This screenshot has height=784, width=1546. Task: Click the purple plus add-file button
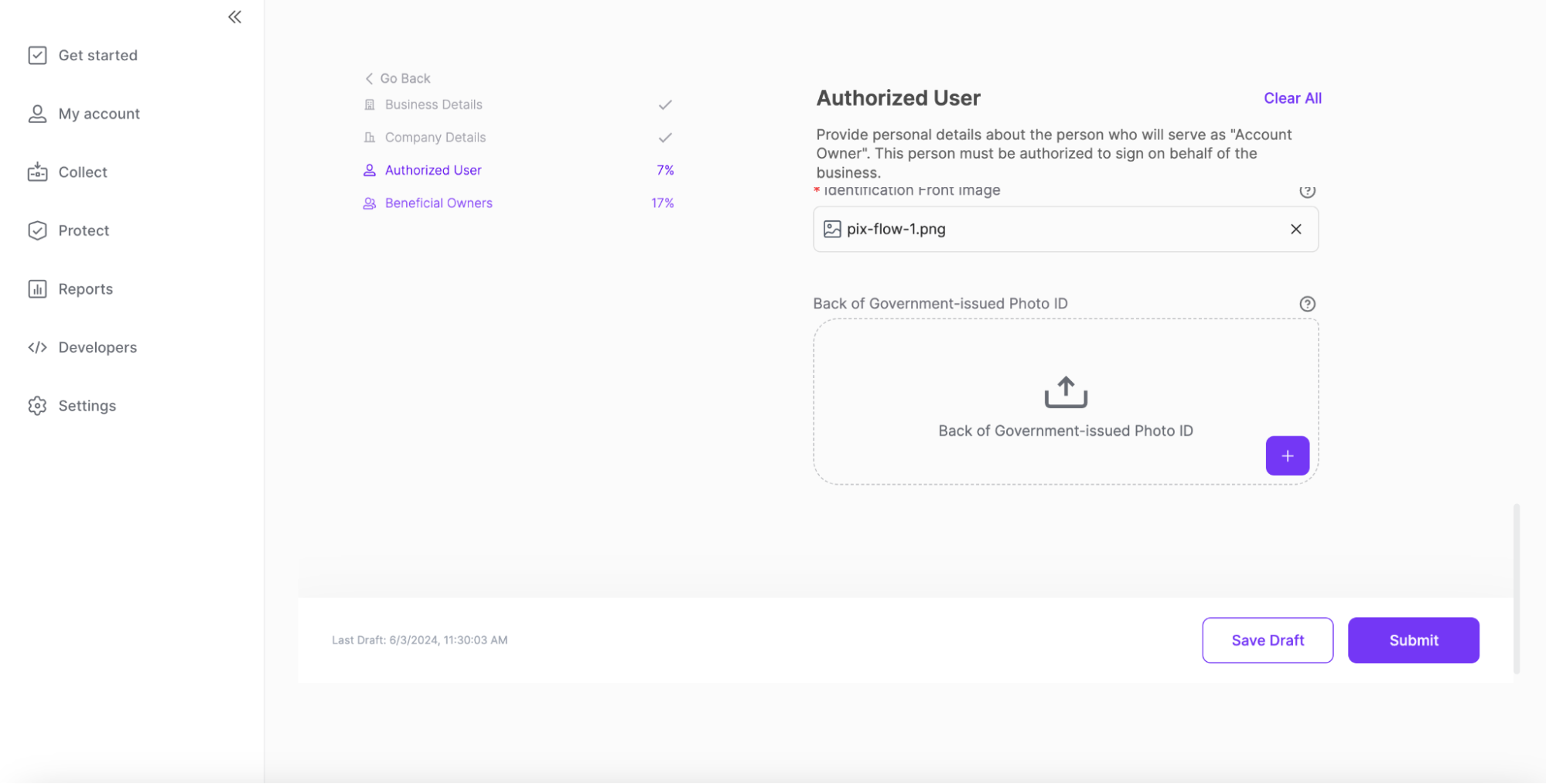click(1286, 456)
